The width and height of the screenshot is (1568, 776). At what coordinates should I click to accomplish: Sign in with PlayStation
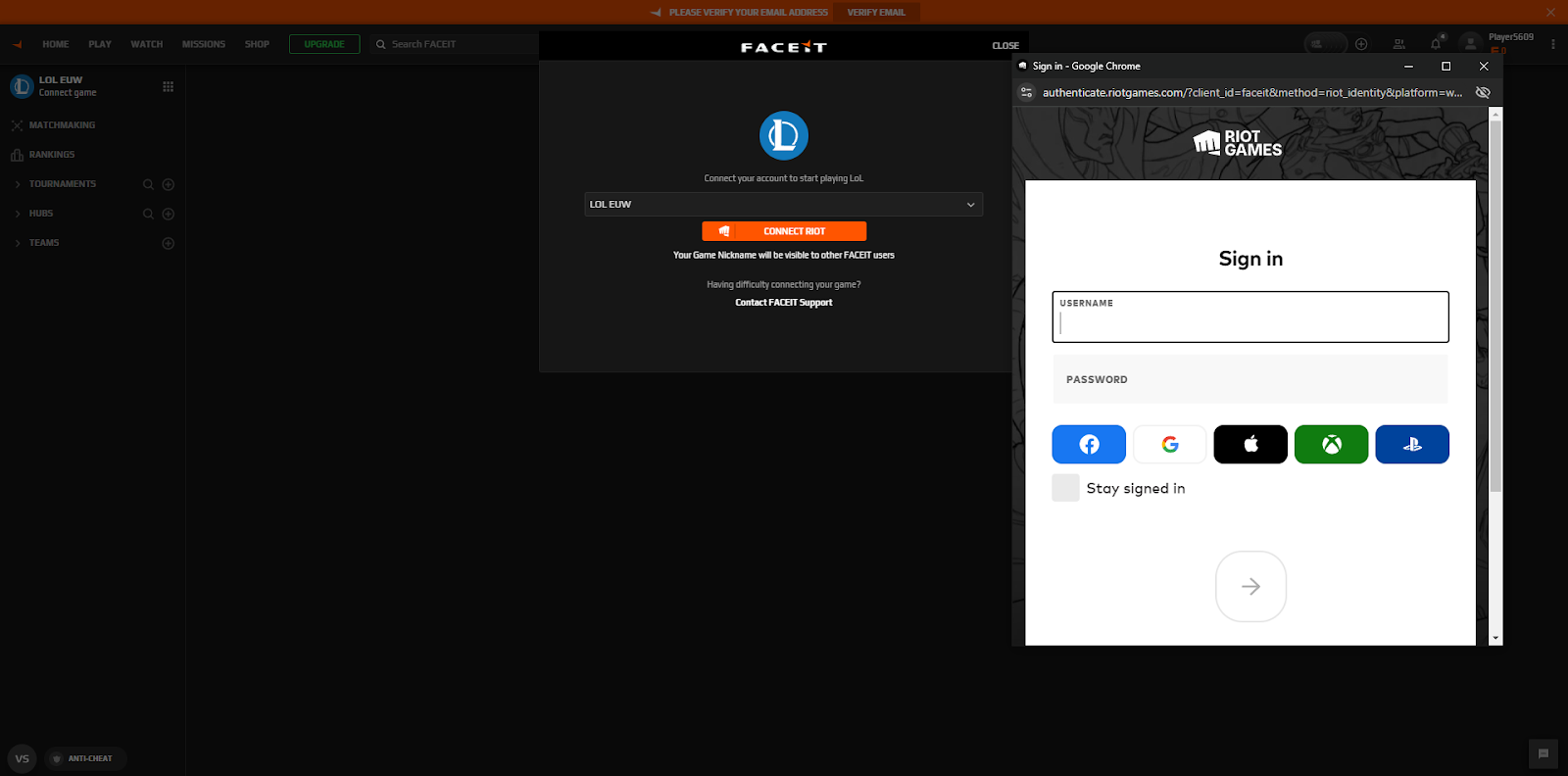coord(1412,445)
